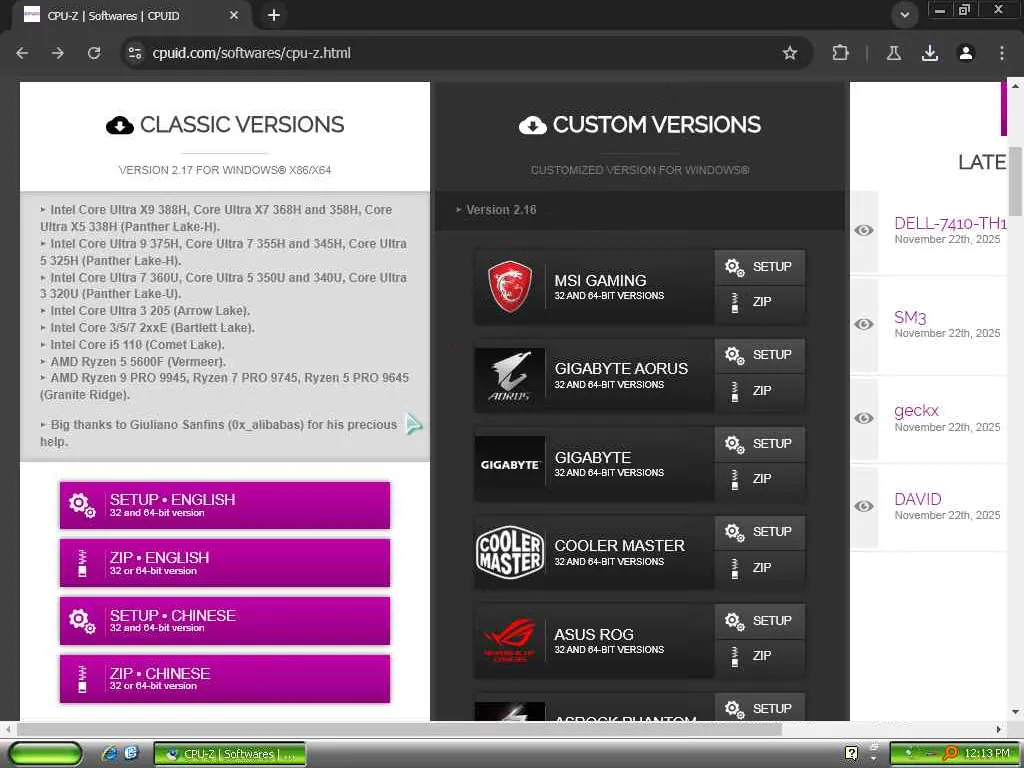
Task: Download SETUP • CHINESE classic version
Action: [x=225, y=620]
